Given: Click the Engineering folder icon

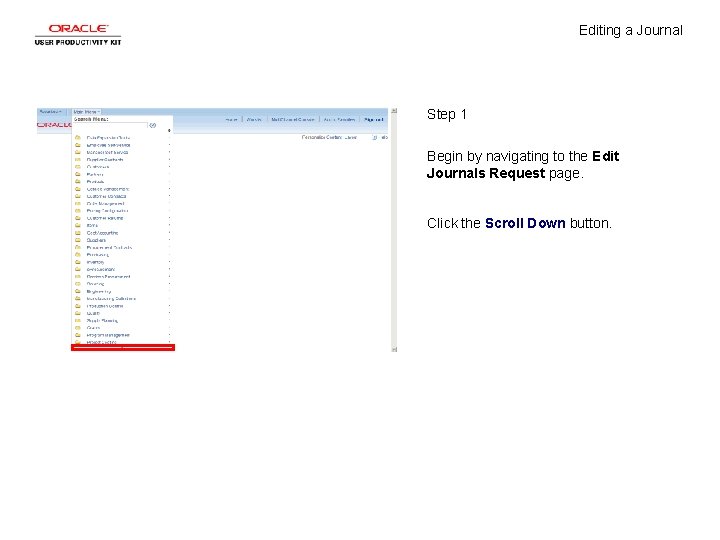Looking at the screenshot, I should pyautogui.click(x=78, y=291).
